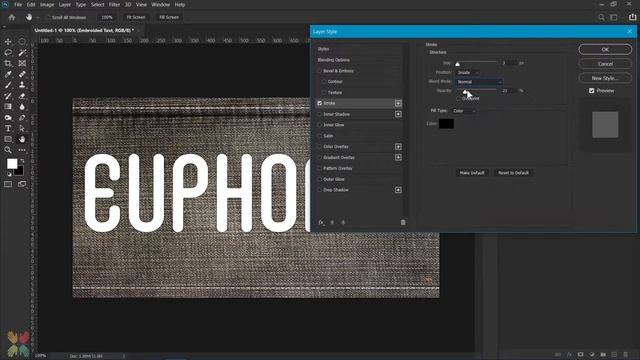The height and width of the screenshot is (360, 640).
Task: Click Cancel in Layer Style dialog
Action: coord(605,64)
